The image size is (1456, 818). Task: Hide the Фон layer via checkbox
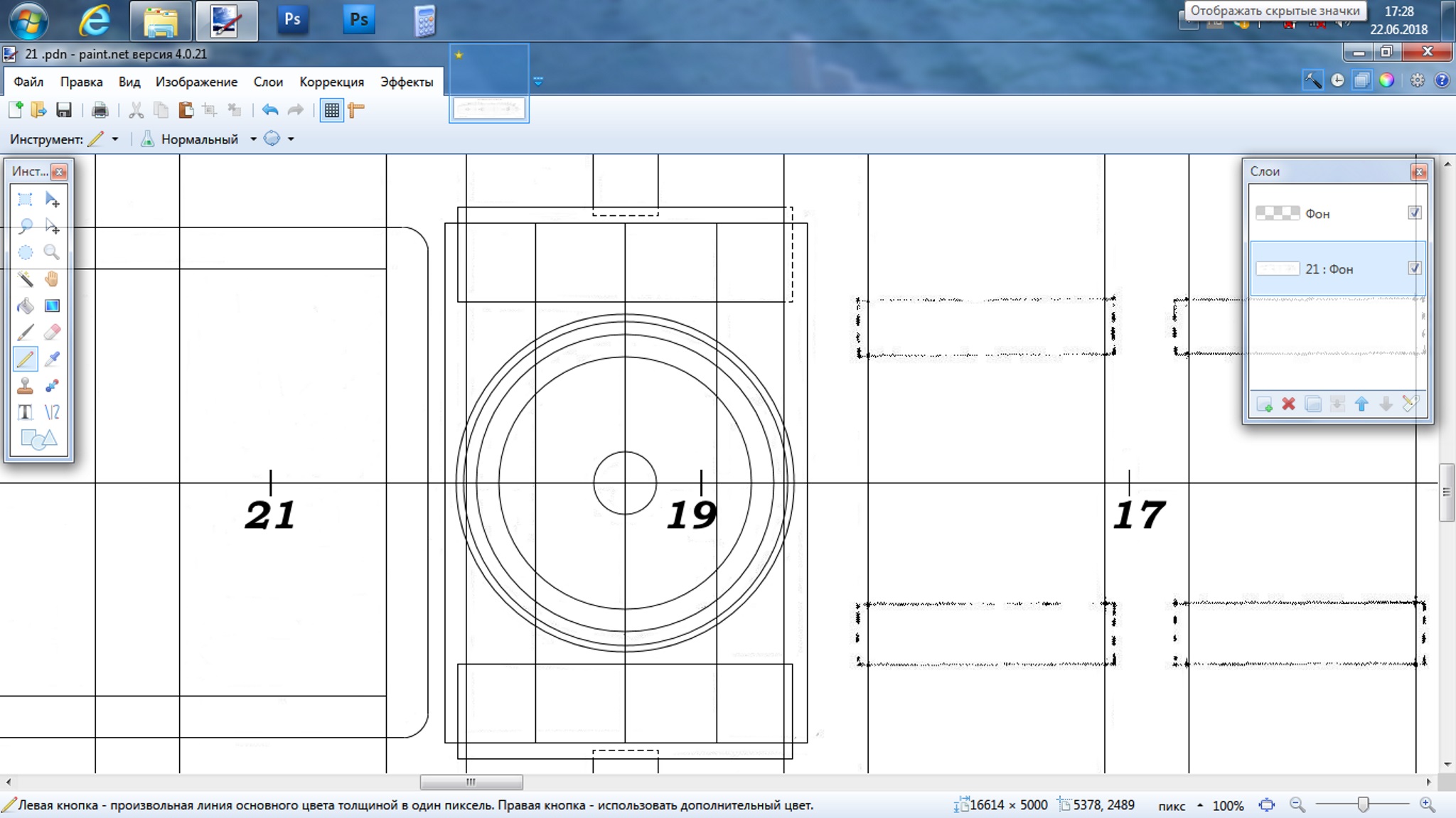coord(1414,212)
